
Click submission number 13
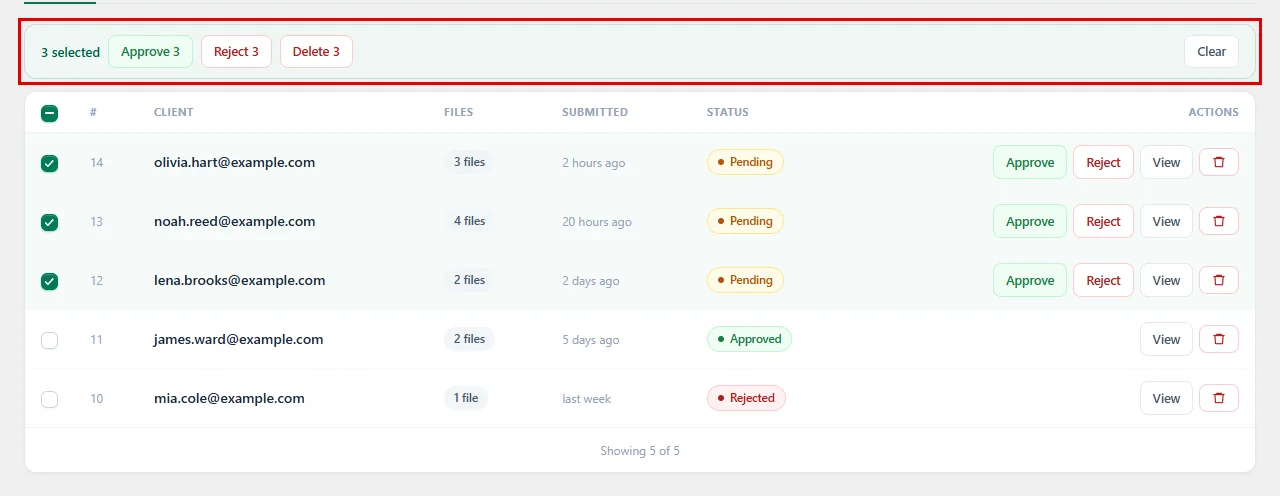[97, 222]
